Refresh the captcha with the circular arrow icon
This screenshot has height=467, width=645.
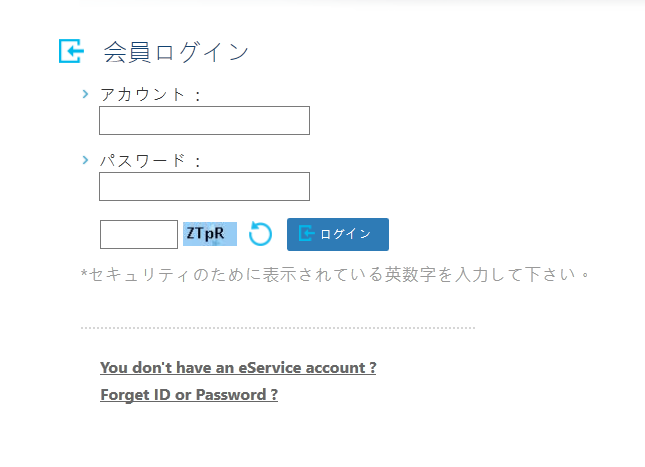click(260, 234)
